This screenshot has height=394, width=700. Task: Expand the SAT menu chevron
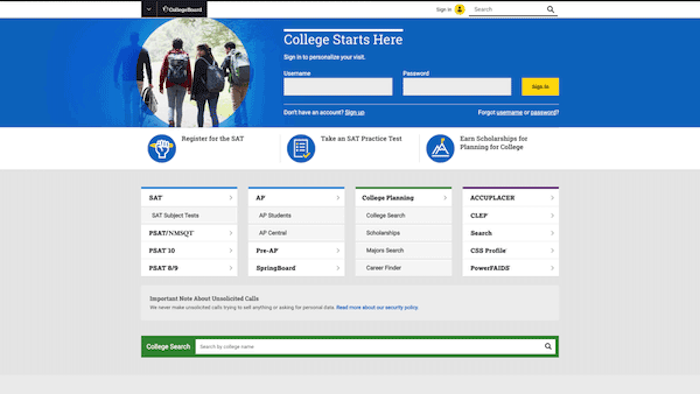[231, 198]
